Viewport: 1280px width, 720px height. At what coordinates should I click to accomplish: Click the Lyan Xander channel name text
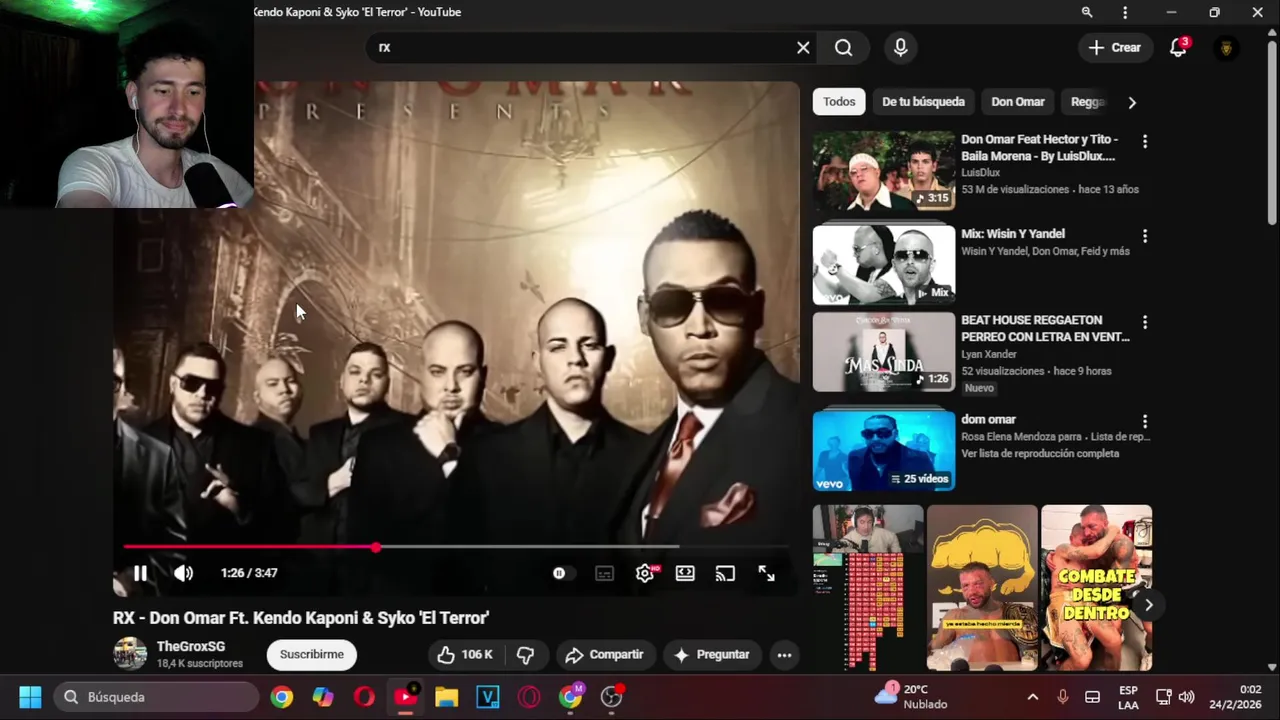point(989,354)
